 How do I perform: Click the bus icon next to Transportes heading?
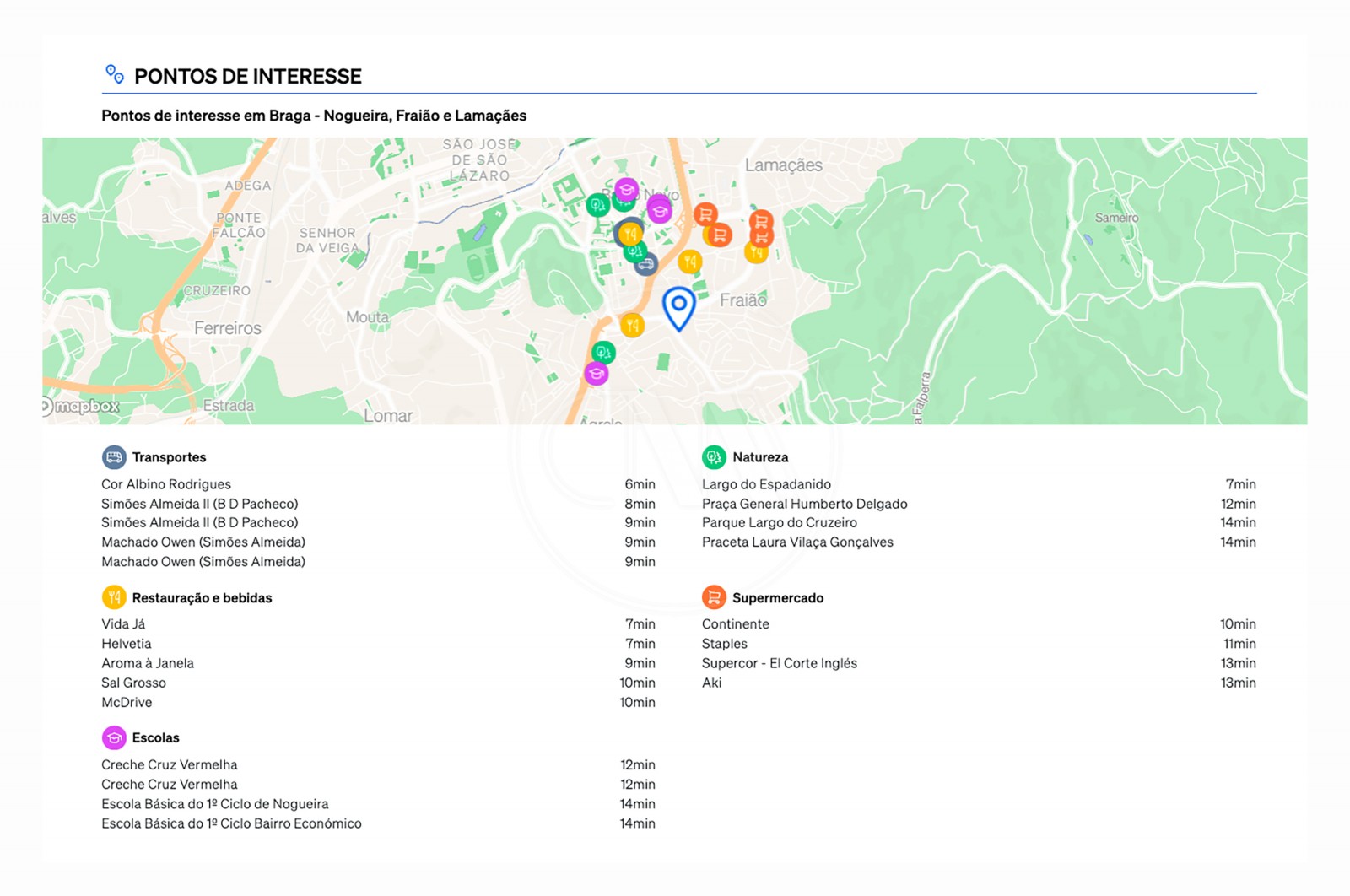click(x=114, y=457)
